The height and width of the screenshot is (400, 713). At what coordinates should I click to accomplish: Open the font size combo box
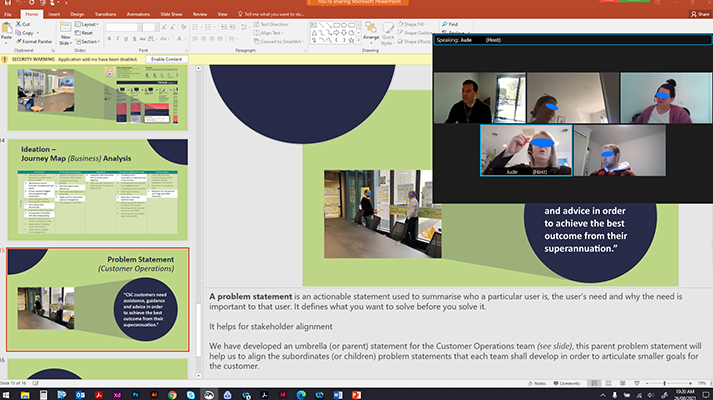click(150, 27)
